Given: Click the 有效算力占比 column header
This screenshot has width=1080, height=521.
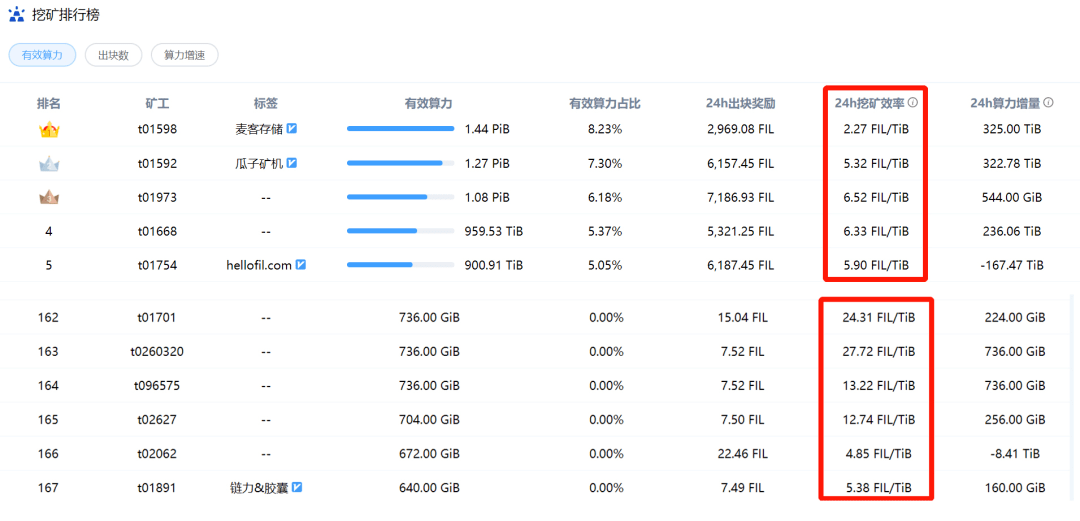Looking at the screenshot, I should point(604,103).
